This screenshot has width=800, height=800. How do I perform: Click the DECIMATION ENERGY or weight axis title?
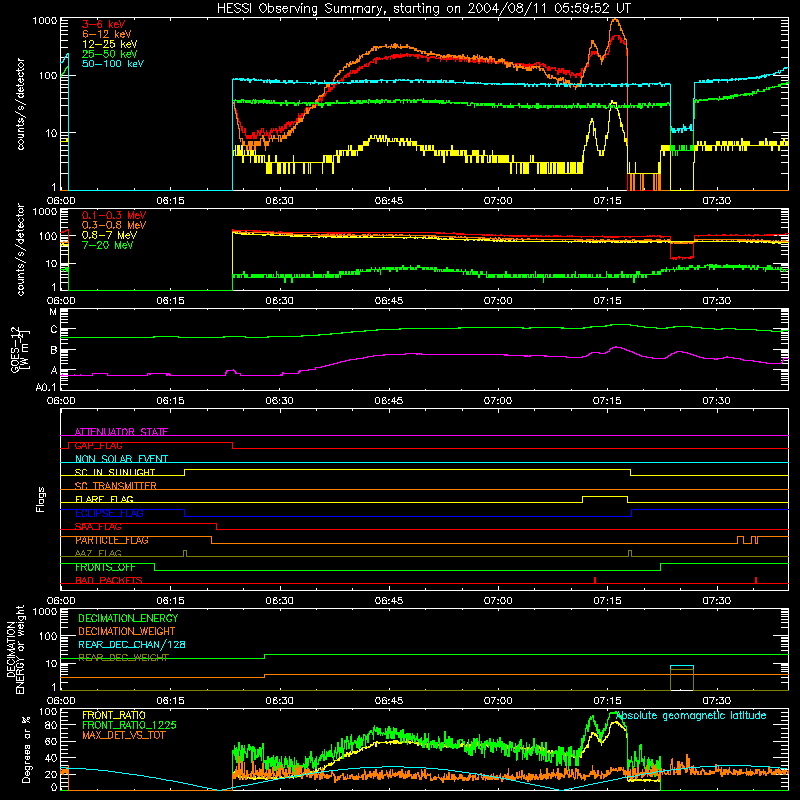[15, 649]
